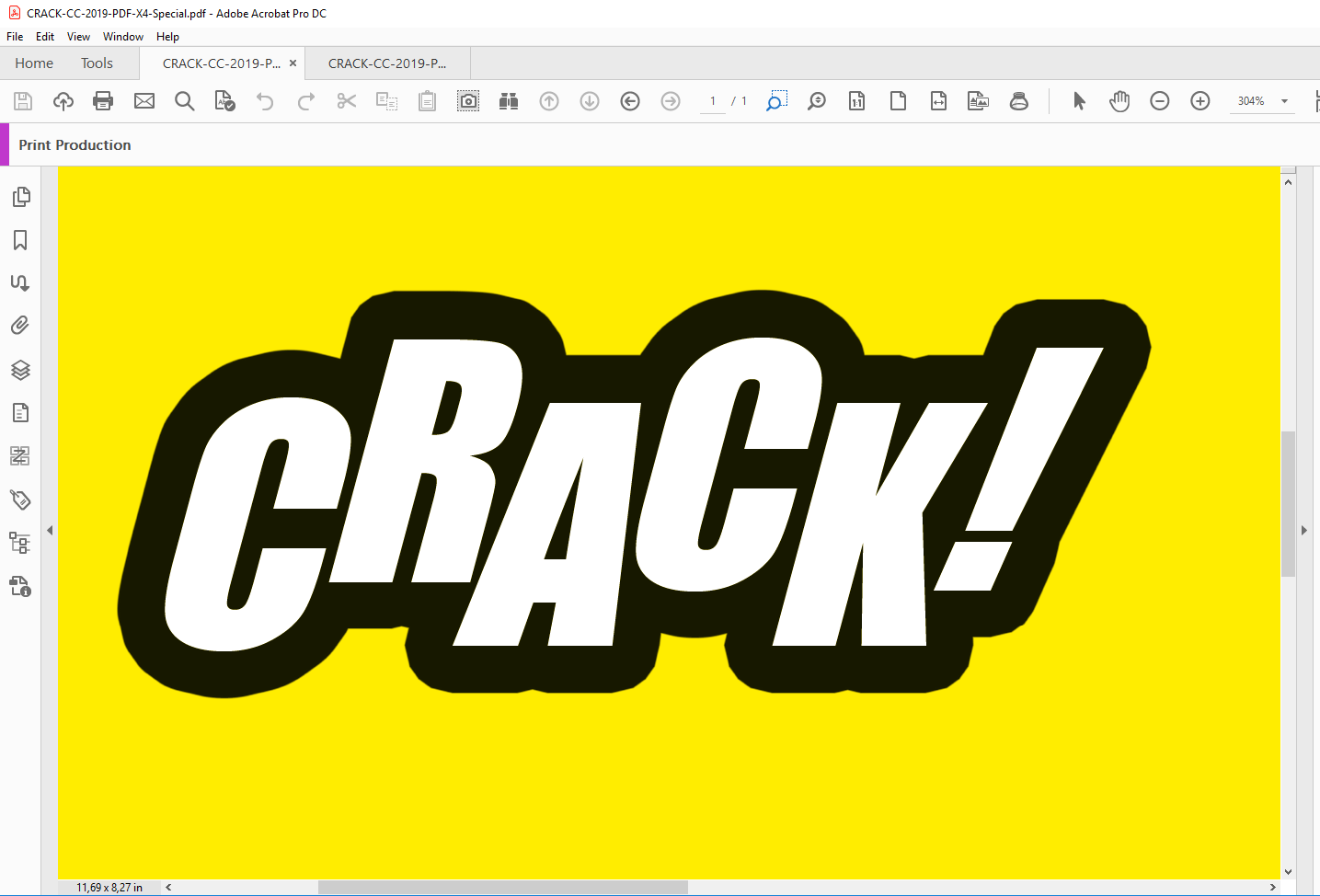Screen dimensions: 1320x896
Task: Open Standards info panel in sidebar
Action: pyautogui.click(x=20, y=586)
